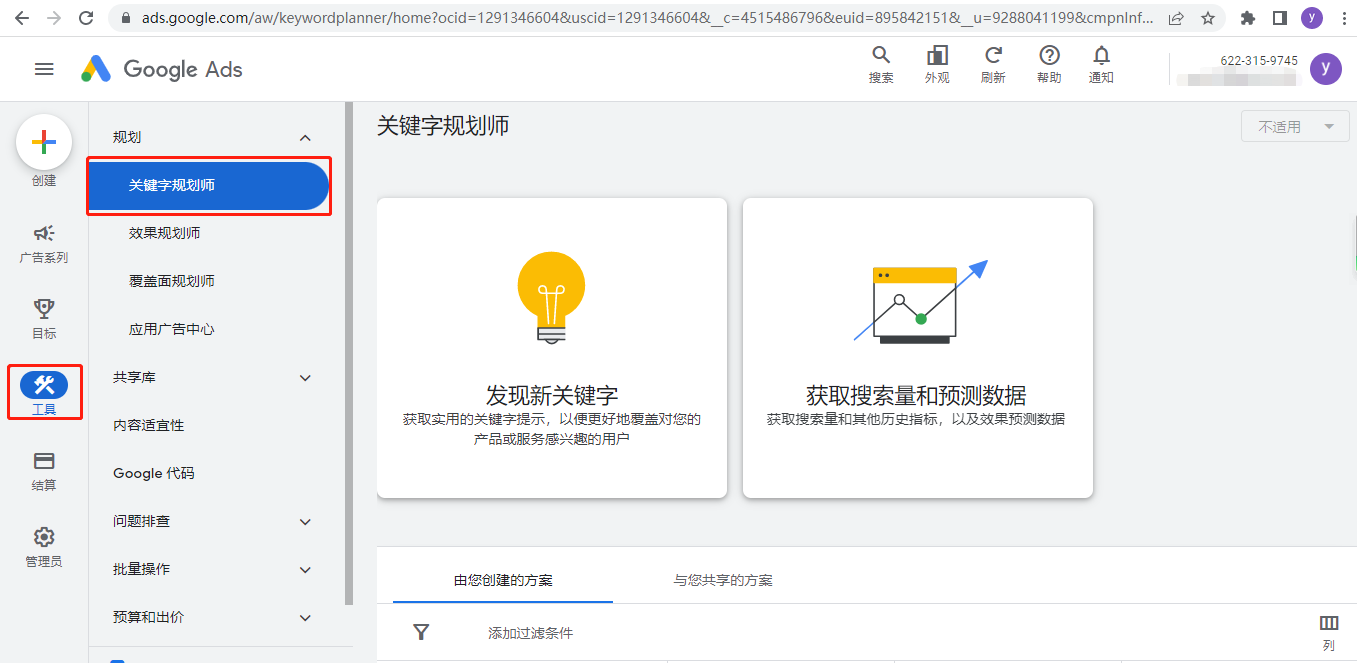Open 覆盖面规划师 in the sidebar
The image size is (1357, 663).
(x=171, y=281)
